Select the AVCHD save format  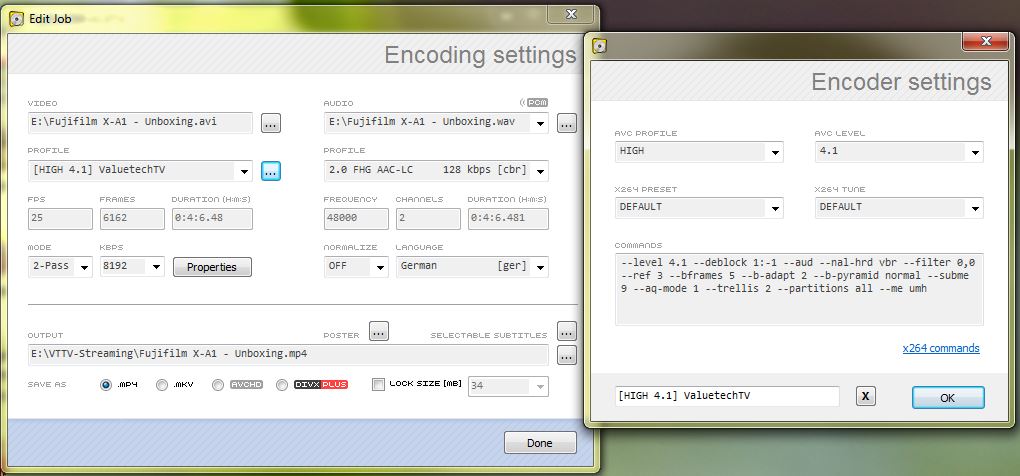pos(218,385)
